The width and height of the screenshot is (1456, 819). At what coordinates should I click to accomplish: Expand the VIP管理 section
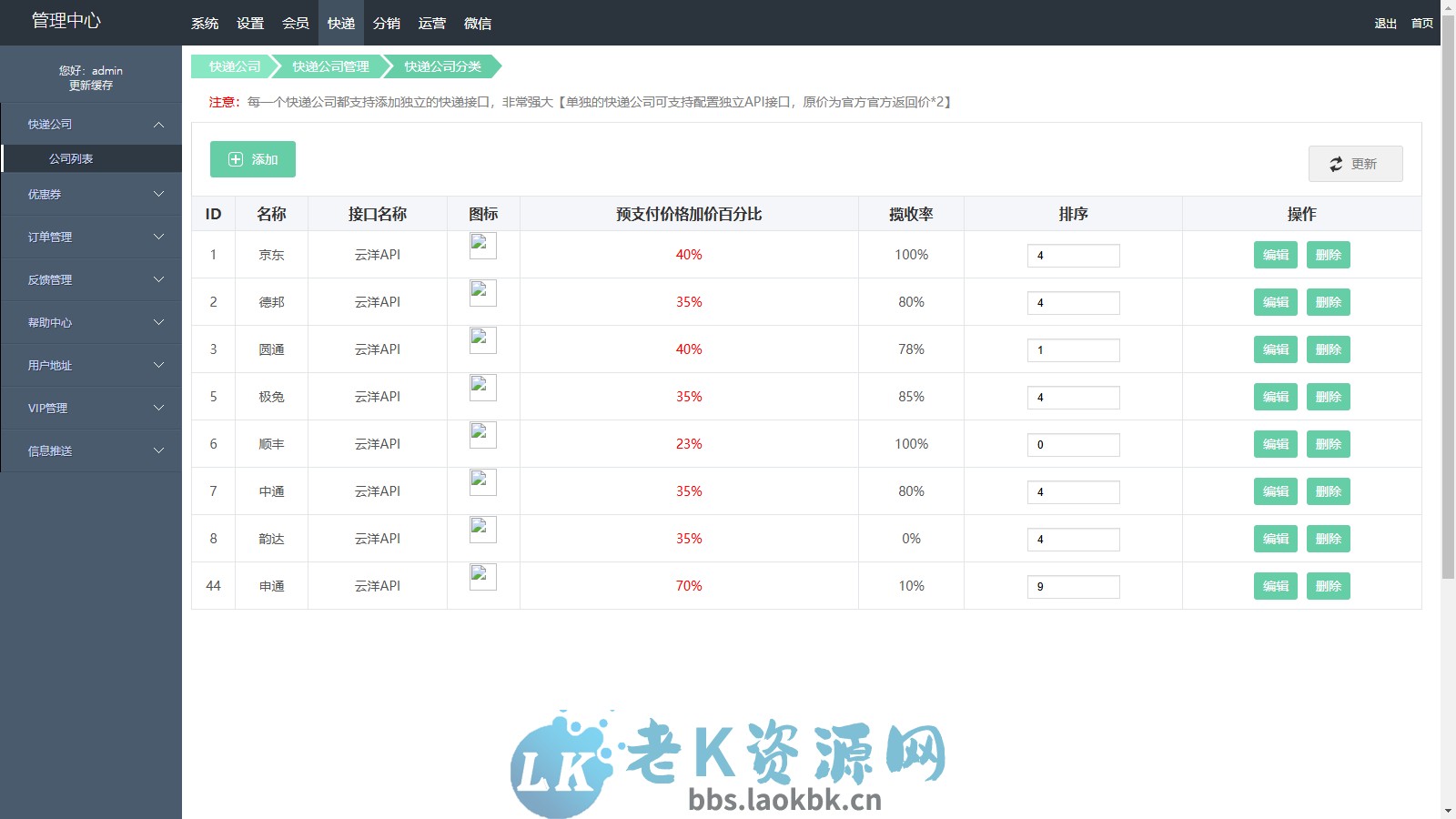[91, 408]
